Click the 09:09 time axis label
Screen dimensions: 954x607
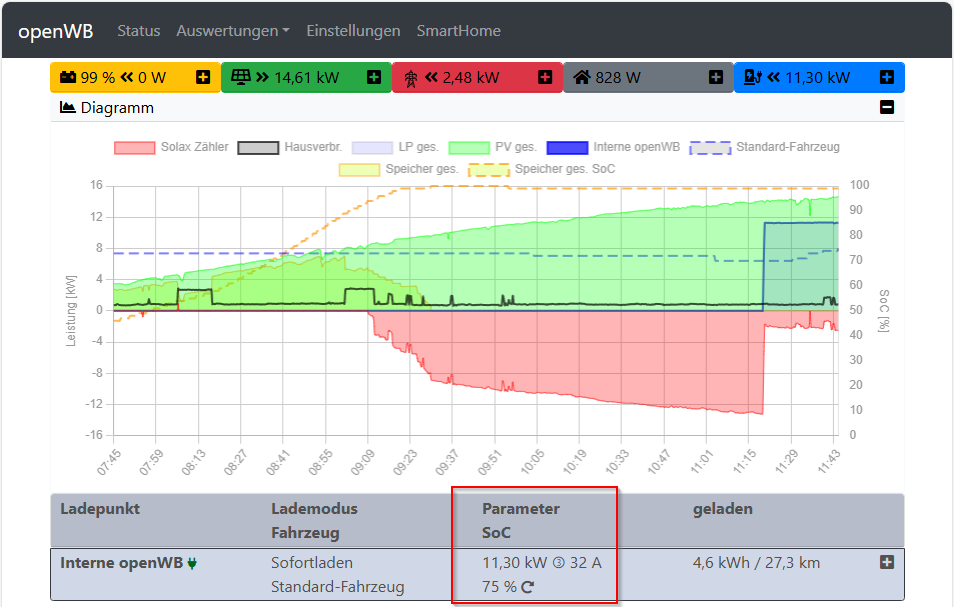click(362, 462)
